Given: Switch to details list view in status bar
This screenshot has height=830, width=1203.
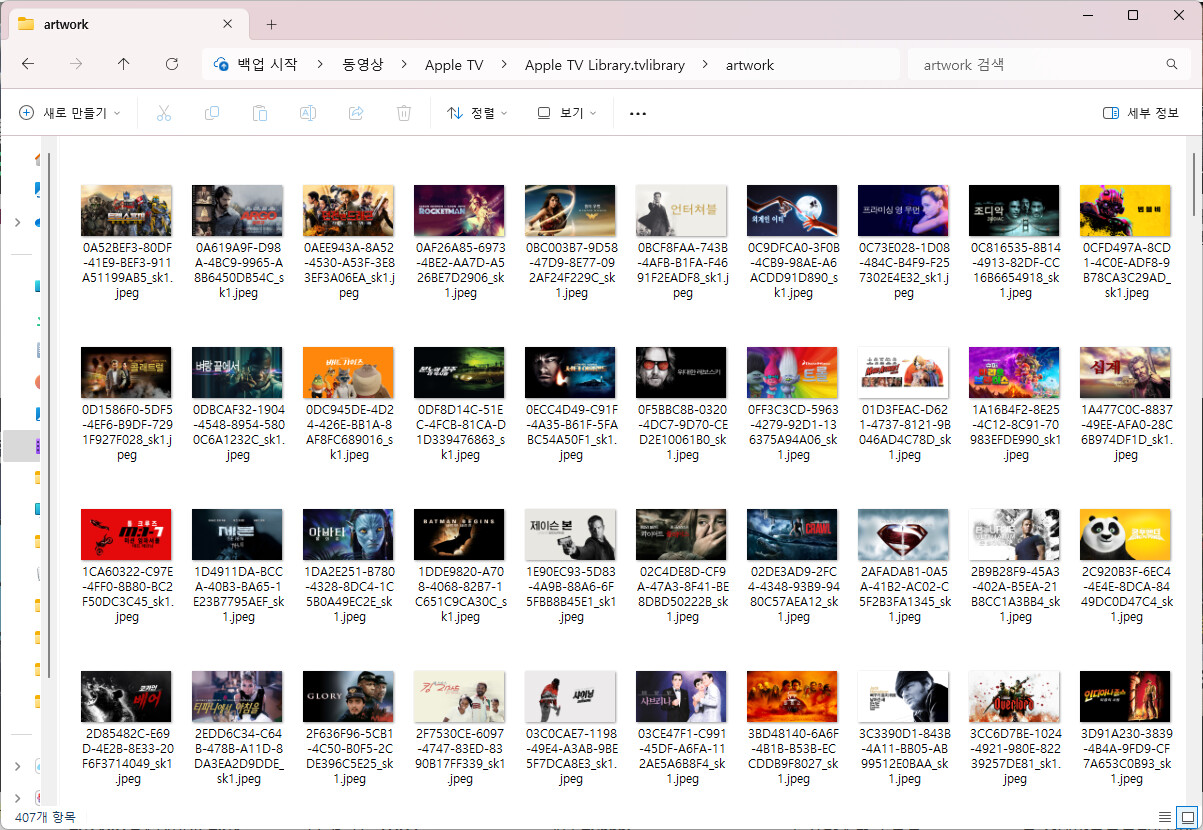Looking at the screenshot, I should [x=1165, y=816].
